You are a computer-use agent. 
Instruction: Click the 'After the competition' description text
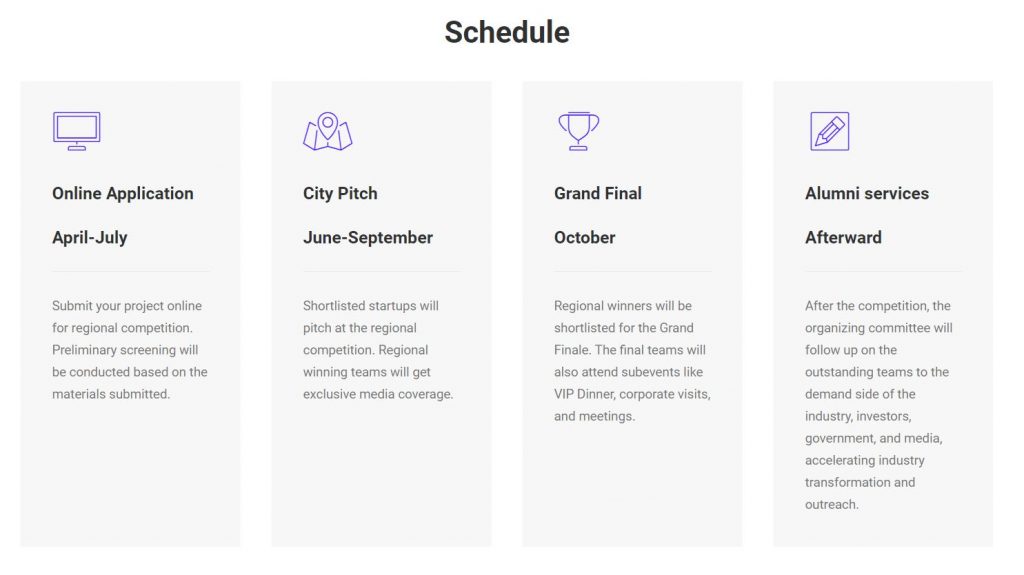878,405
